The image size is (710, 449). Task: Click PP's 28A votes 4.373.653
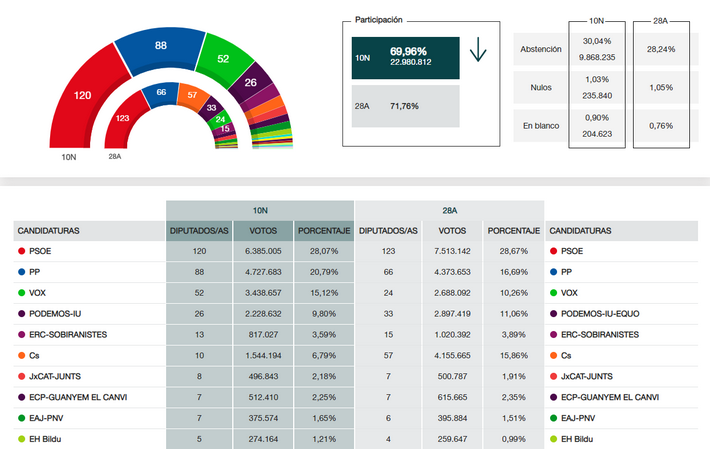pos(452,272)
